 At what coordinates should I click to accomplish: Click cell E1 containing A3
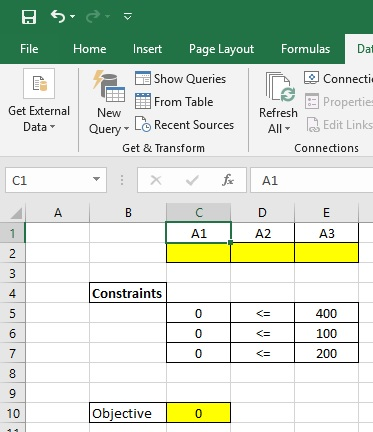pyautogui.click(x=327, y=233)
